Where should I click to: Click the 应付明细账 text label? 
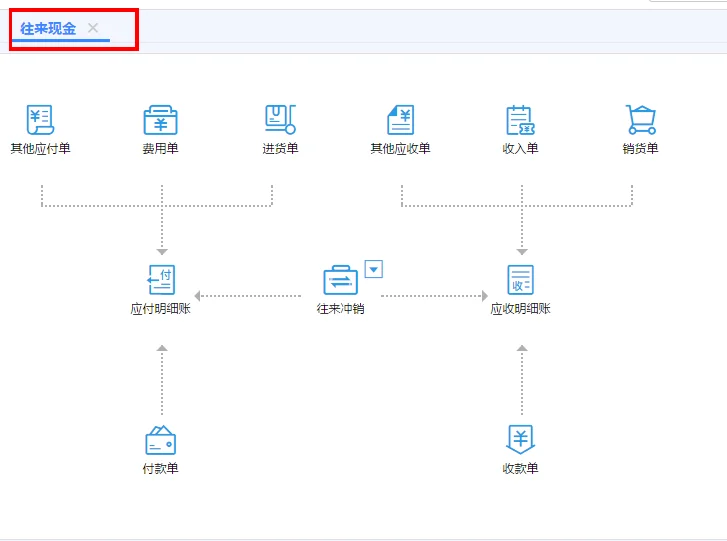point(160,309)
